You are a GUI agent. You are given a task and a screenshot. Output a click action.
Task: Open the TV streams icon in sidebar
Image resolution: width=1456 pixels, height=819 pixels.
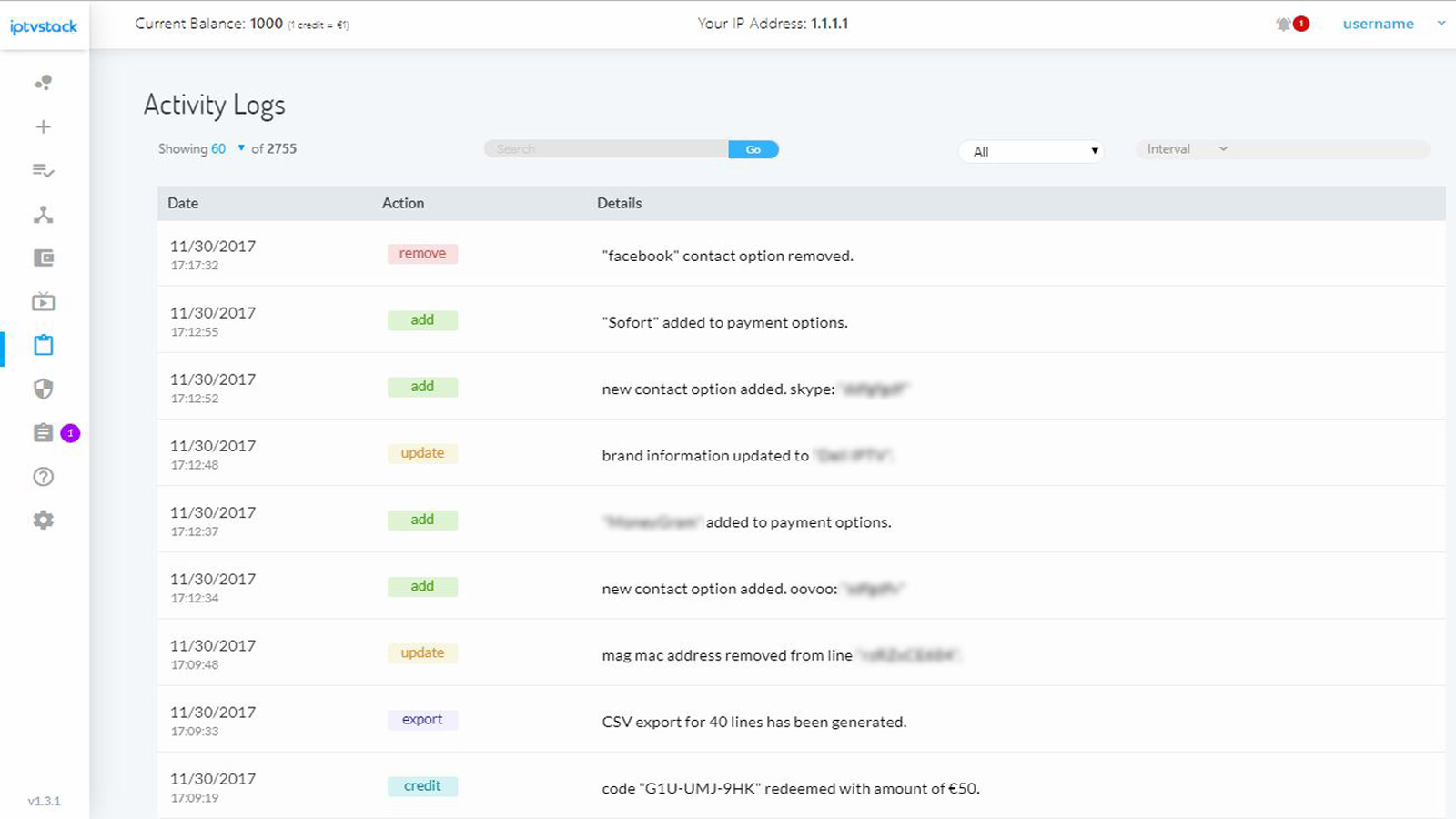coord(43,301)
